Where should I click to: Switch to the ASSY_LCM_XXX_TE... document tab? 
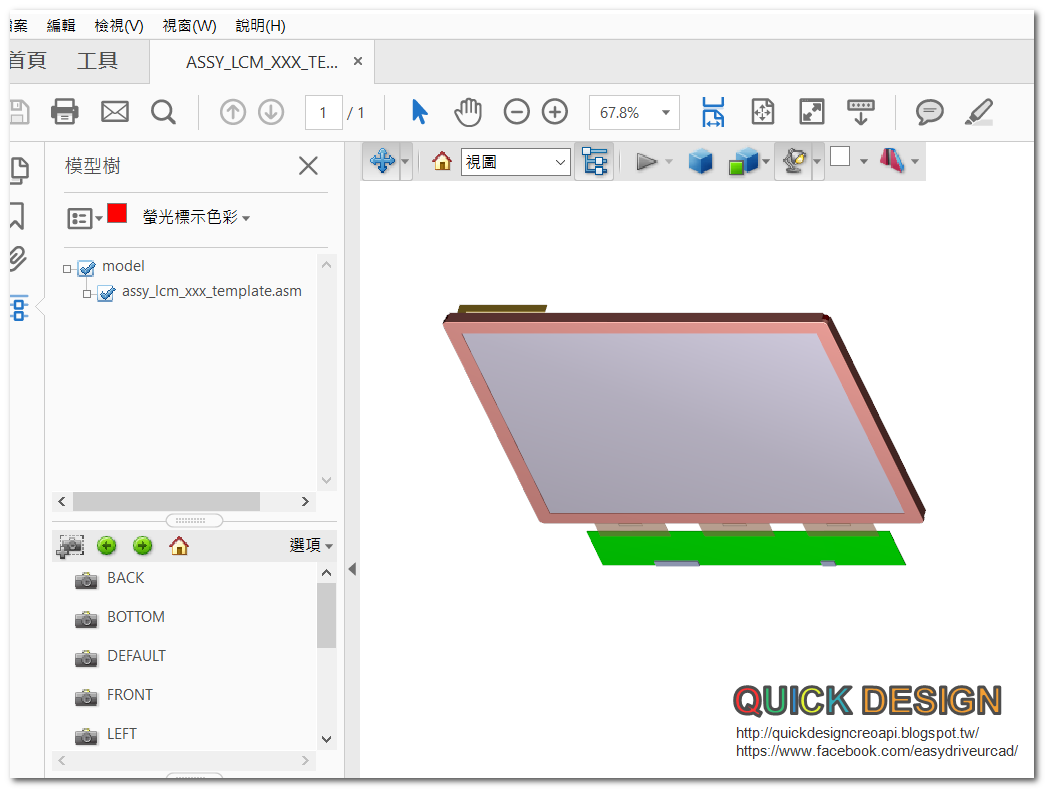260,60
